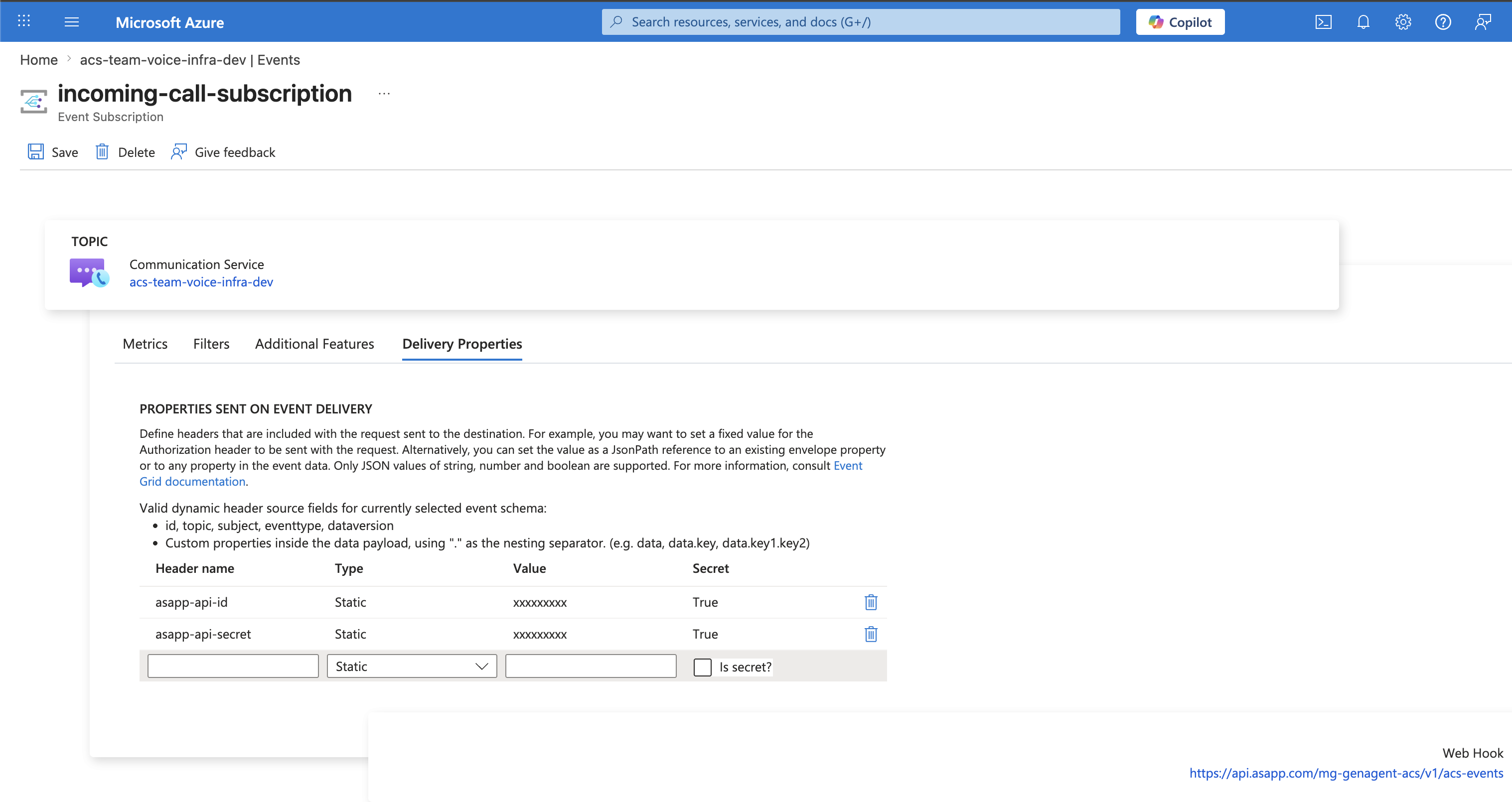1512x802 pixels.
Task: Switch to Additional Features tab
Action: [x=314, y=344]
